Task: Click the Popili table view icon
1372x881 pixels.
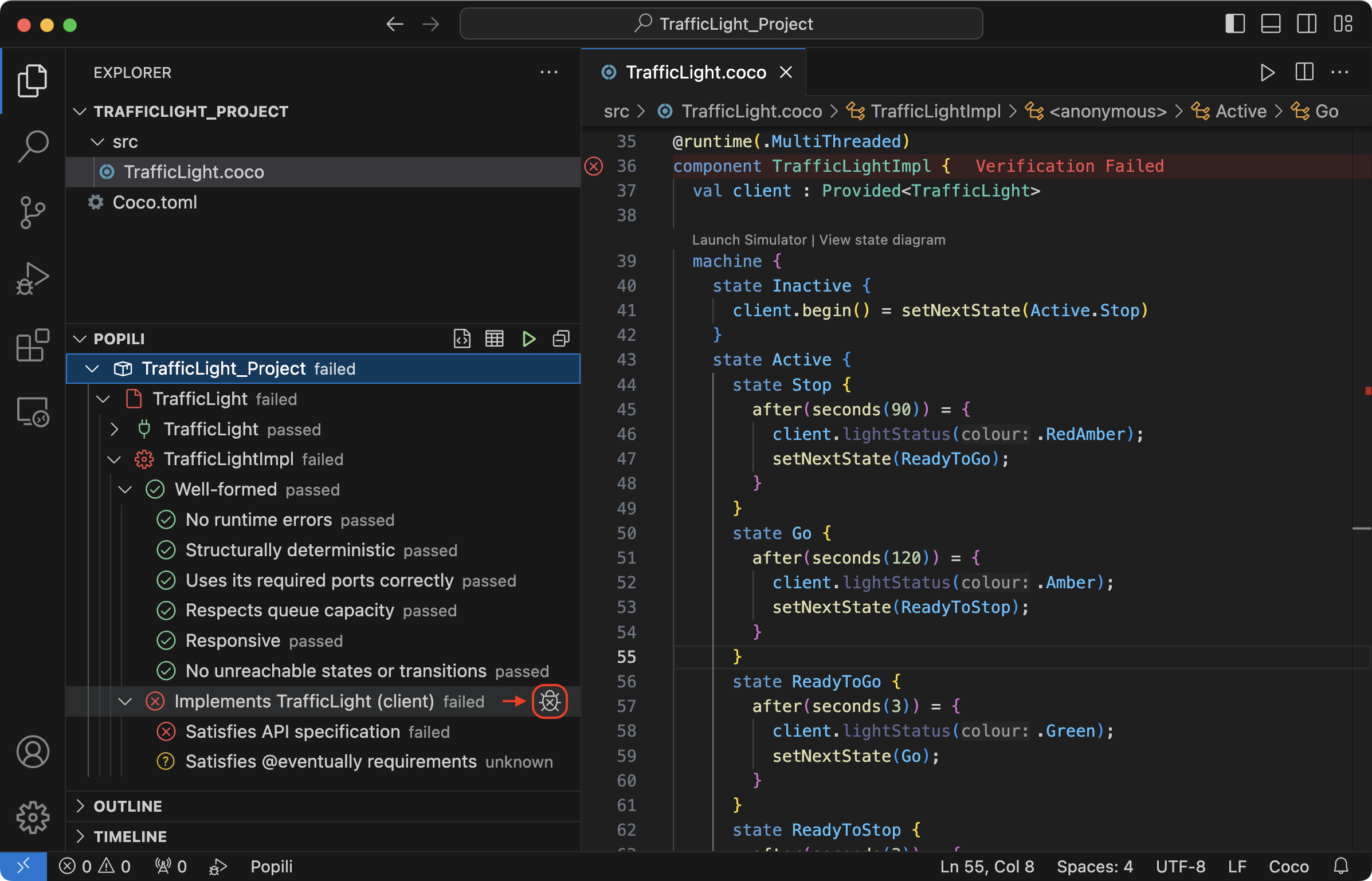Action: click(495, 339)
